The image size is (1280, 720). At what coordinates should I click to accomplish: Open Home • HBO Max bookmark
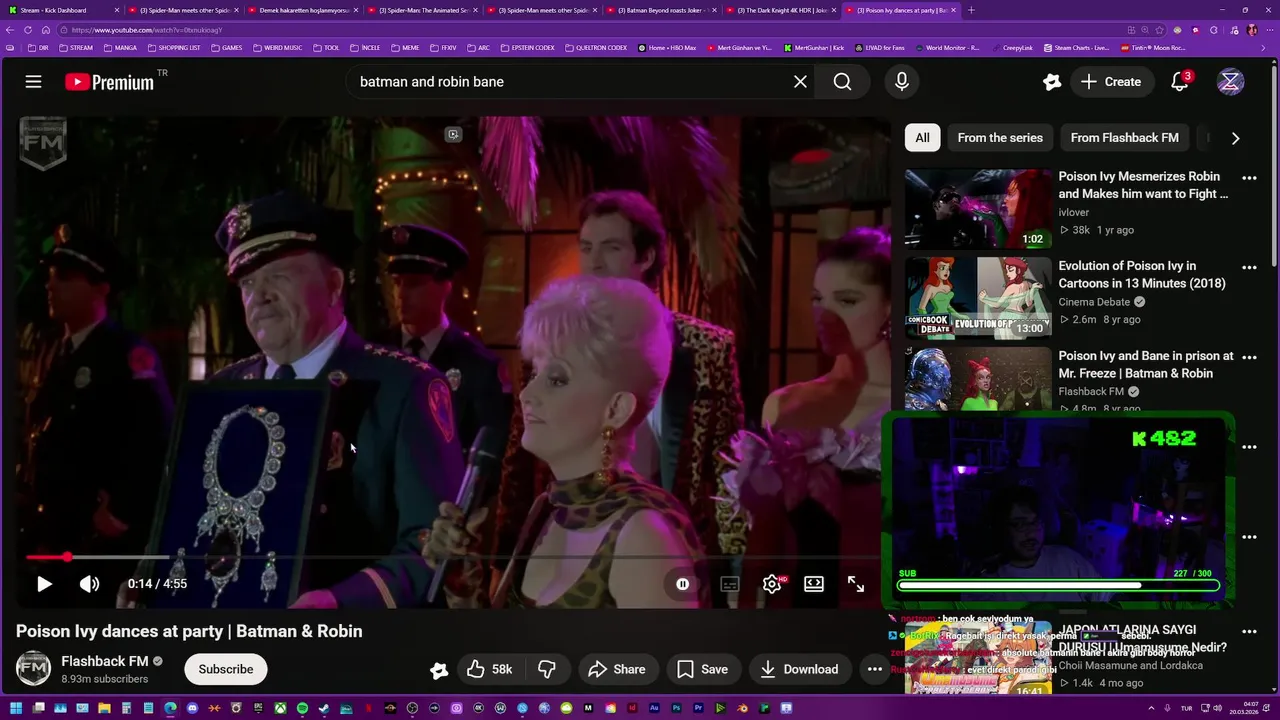tap(667, 48)
